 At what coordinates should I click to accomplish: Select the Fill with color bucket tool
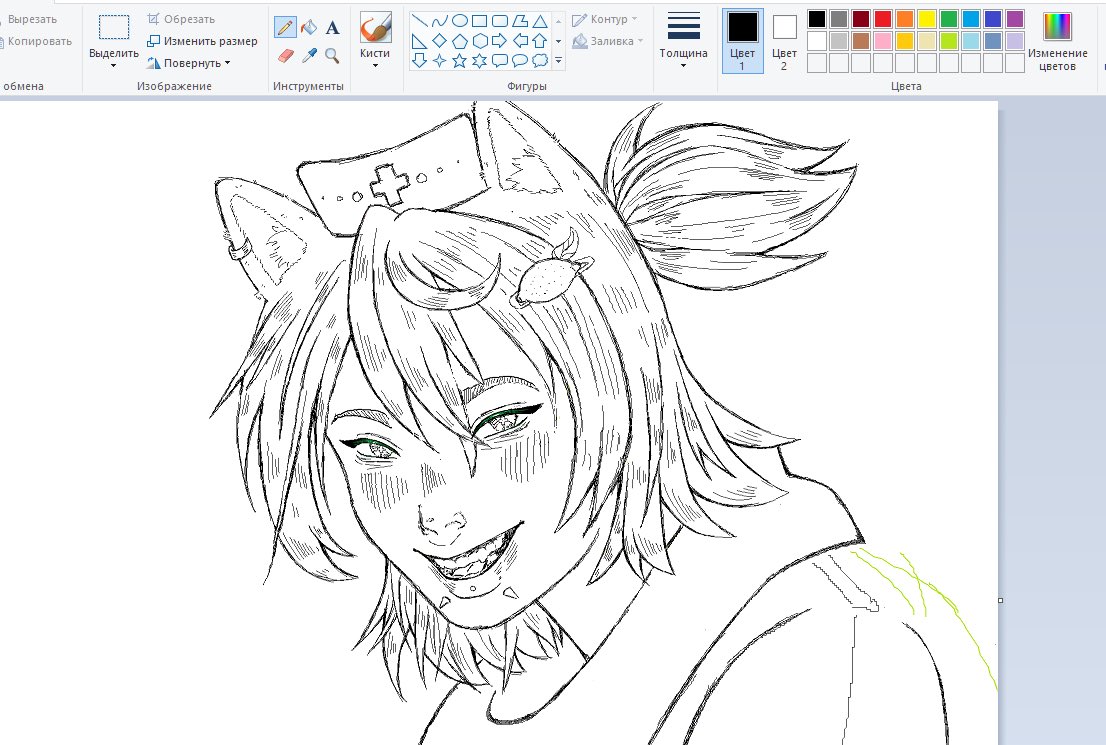(x=308, y=28)
